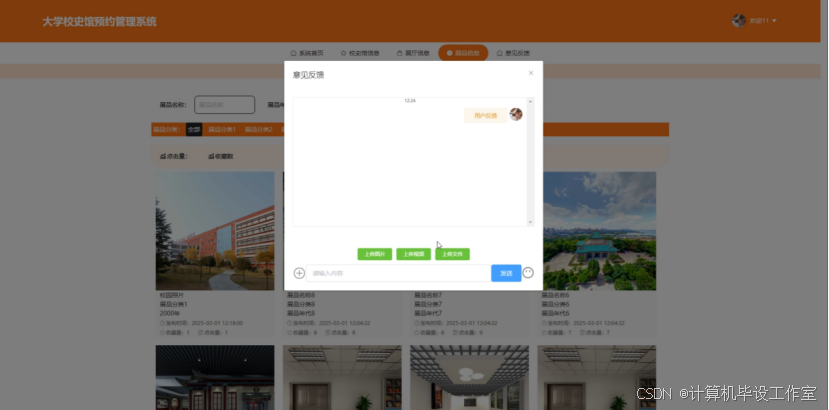Screen dimensions: 829x410
Task: Click 展品名称8 text
Action: click(301, 295)
